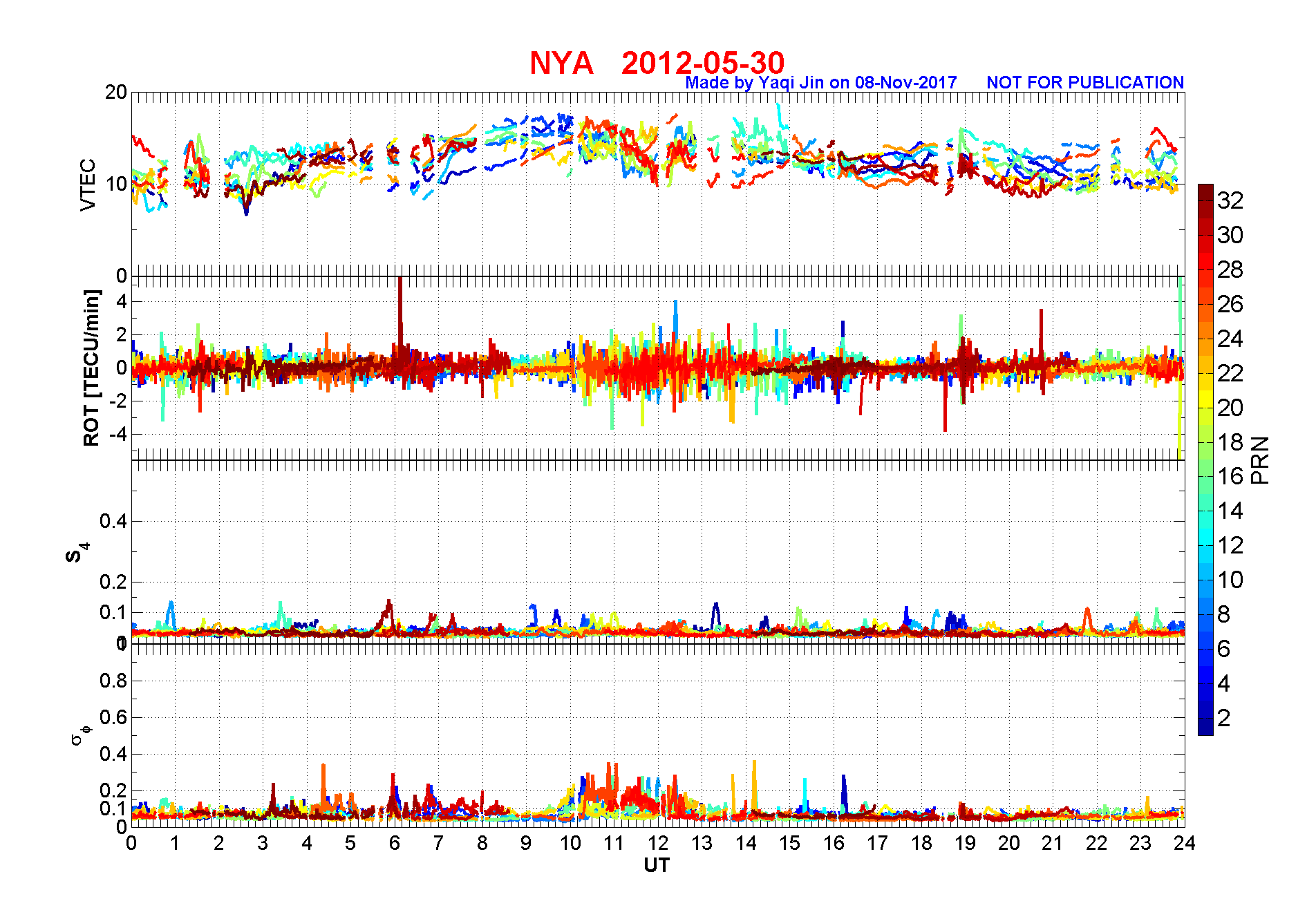
Task: Click x-axis tick label 18
Action: 921,843
